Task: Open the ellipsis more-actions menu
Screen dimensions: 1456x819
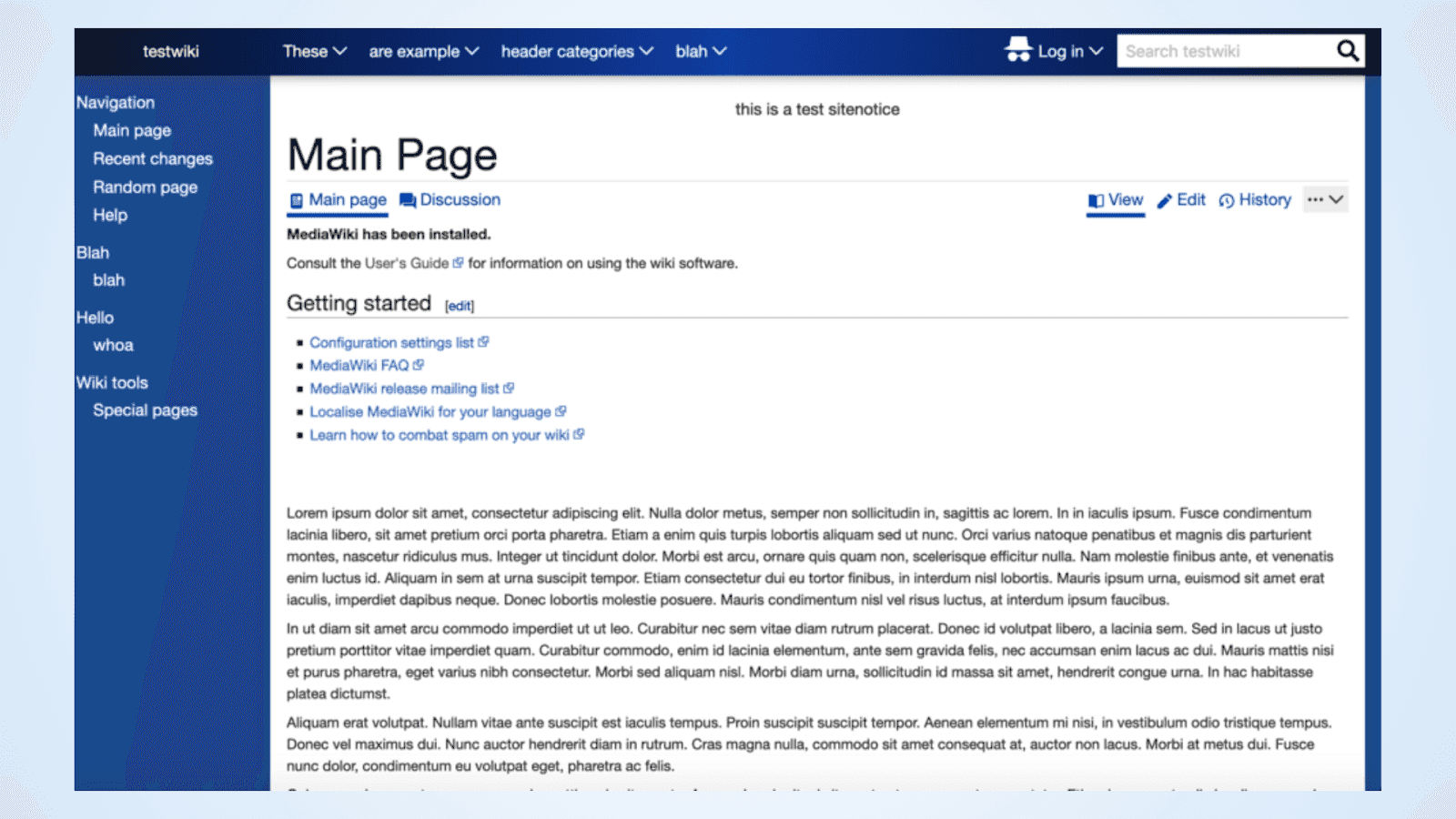Action: (x=1318, y=198)
